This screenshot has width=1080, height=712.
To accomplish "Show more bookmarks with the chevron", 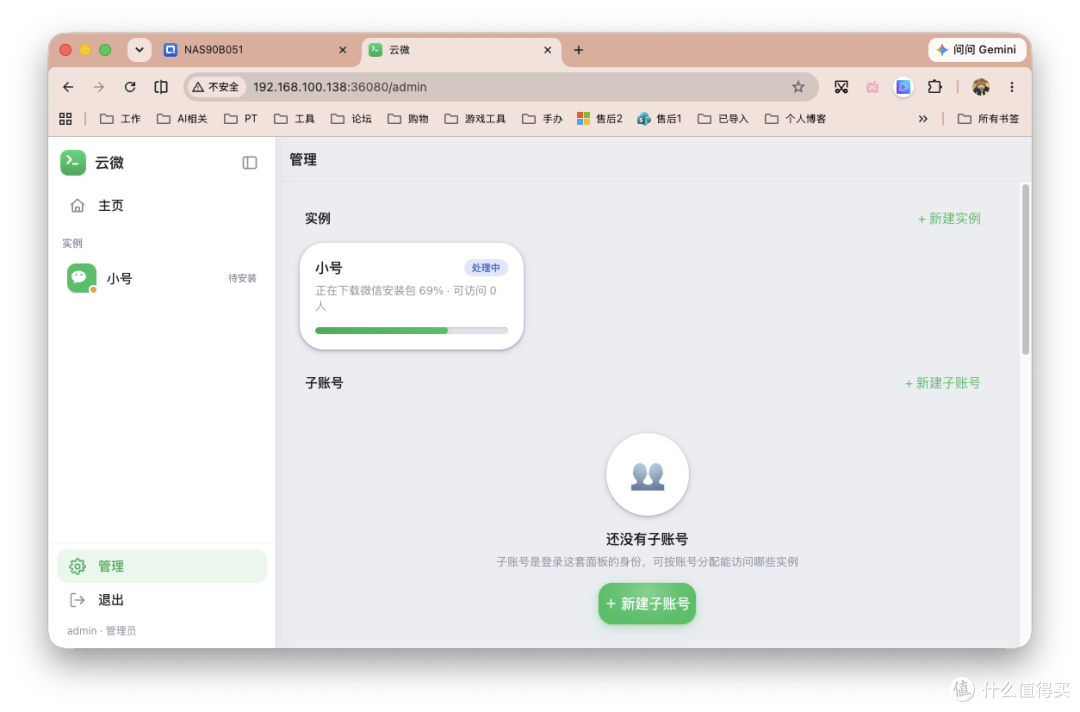I will (922, 118).
